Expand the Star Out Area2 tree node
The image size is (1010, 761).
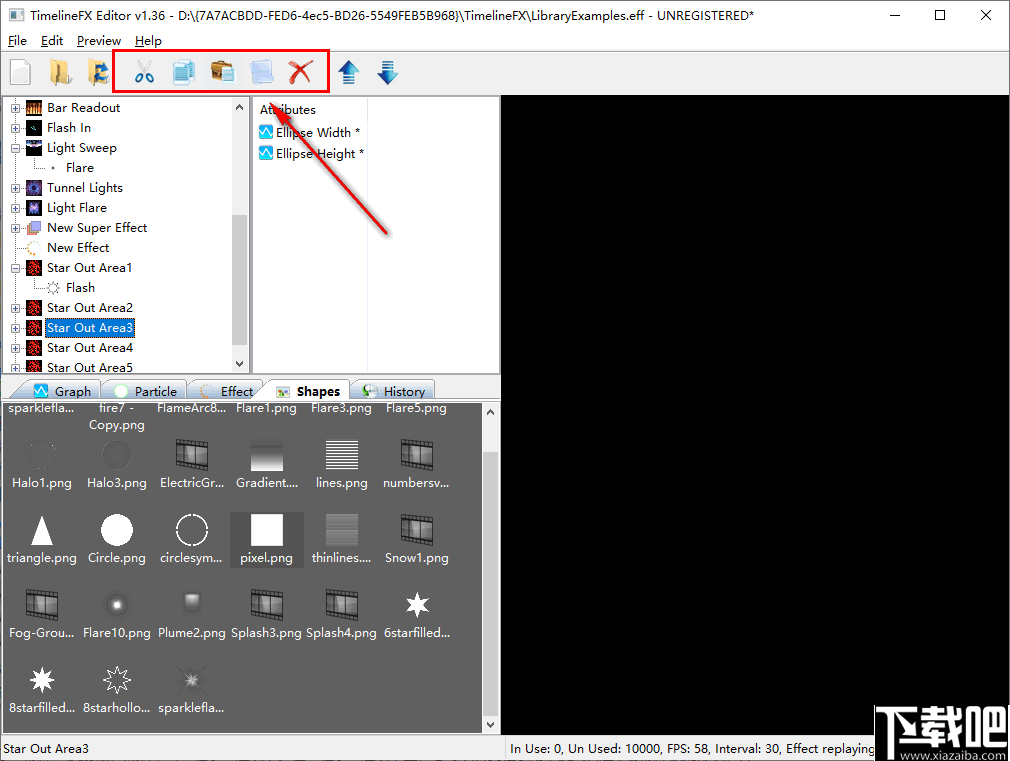point(17,307)
